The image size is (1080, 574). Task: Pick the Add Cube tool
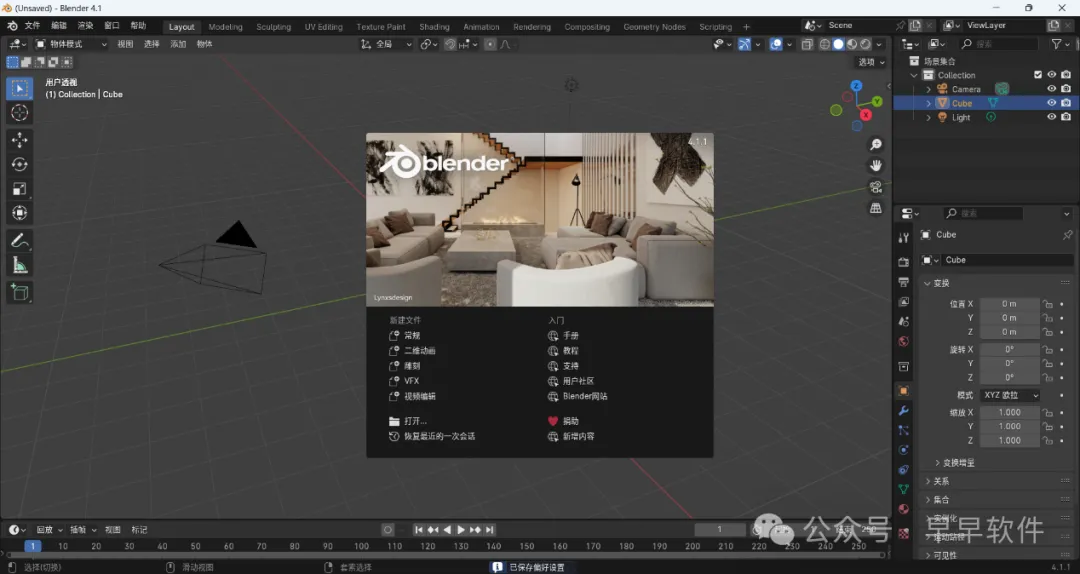(19, 292)
